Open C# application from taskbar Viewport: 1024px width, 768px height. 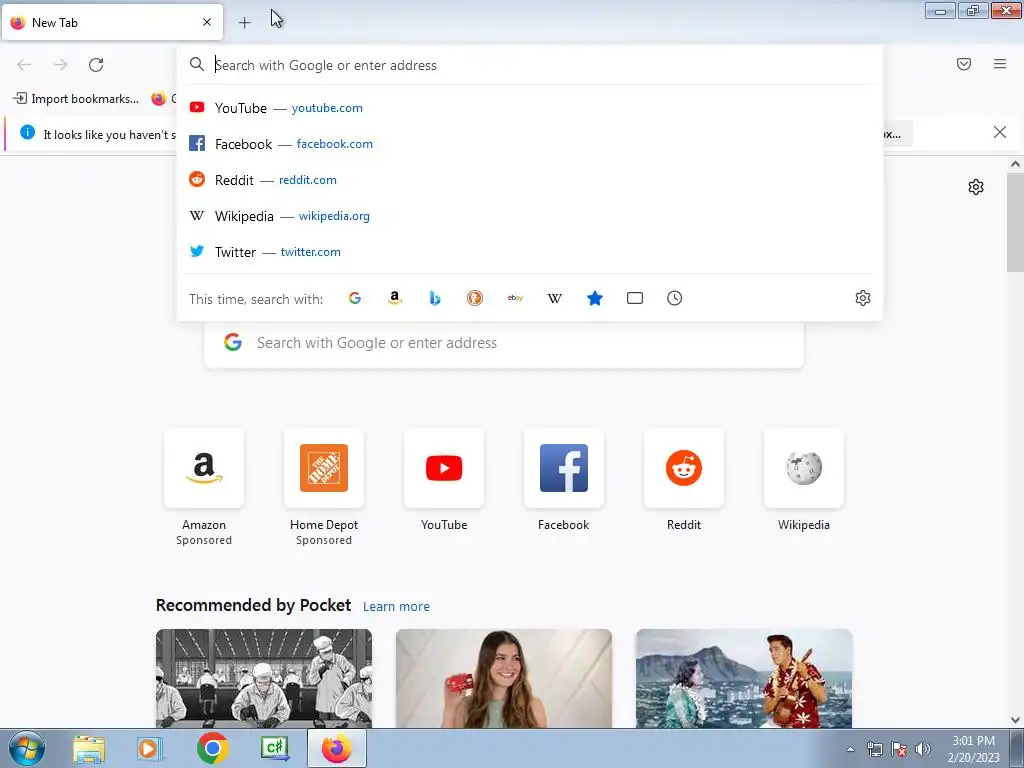[274, 749]
